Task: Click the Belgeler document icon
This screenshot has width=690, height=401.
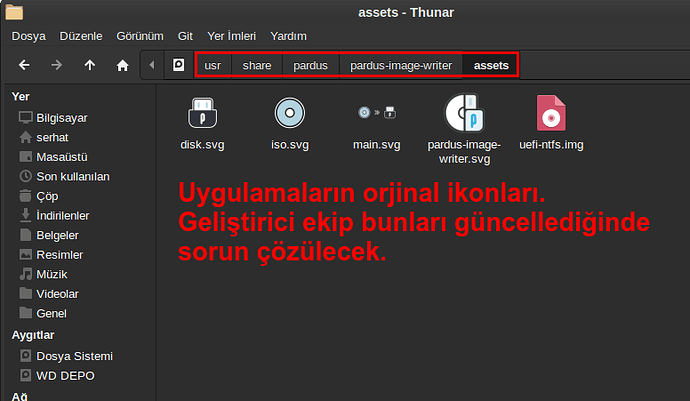Action: [x=26, y=235]
